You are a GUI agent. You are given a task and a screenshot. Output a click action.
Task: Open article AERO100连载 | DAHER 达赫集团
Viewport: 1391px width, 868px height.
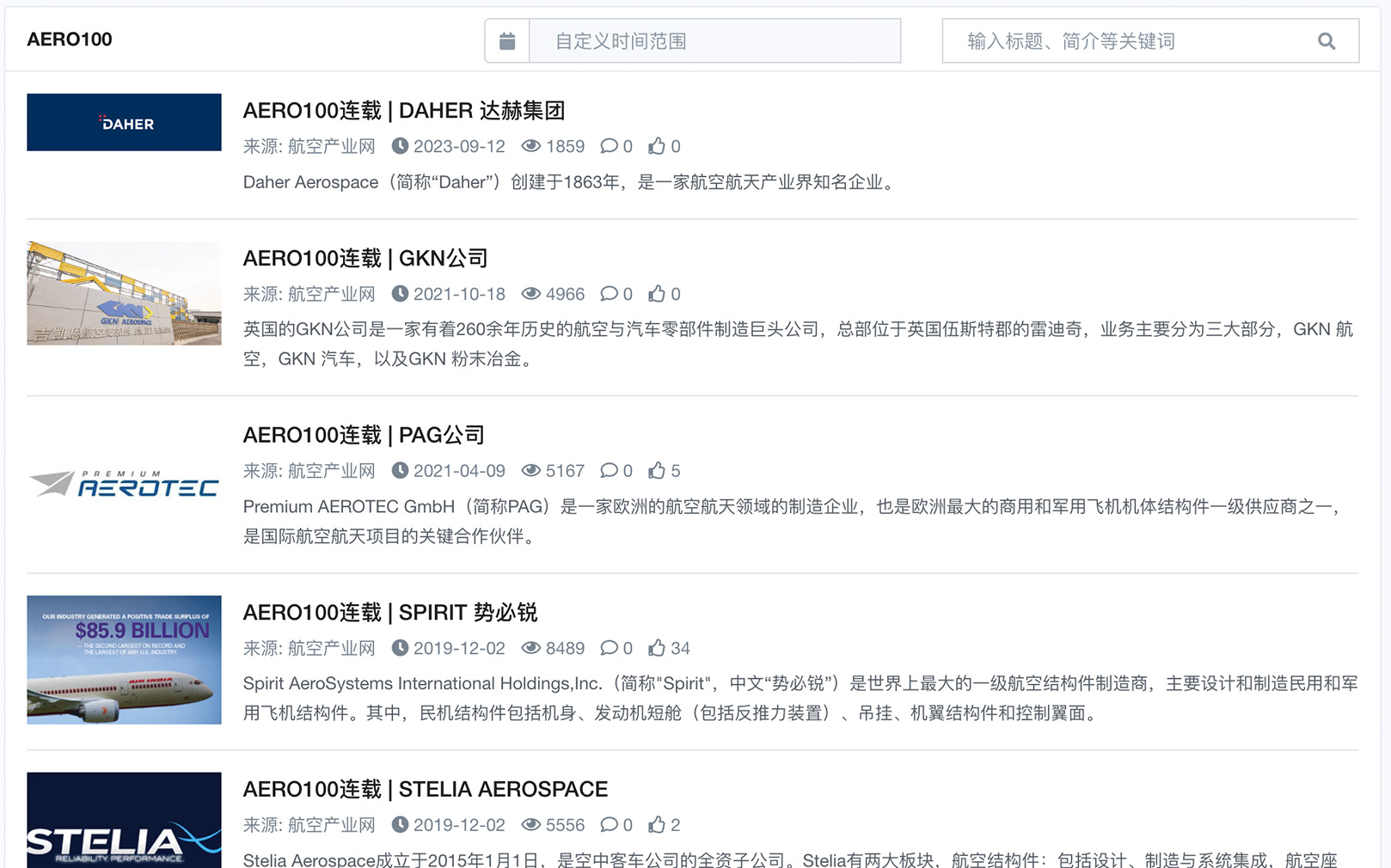click(x=403, y=111)
